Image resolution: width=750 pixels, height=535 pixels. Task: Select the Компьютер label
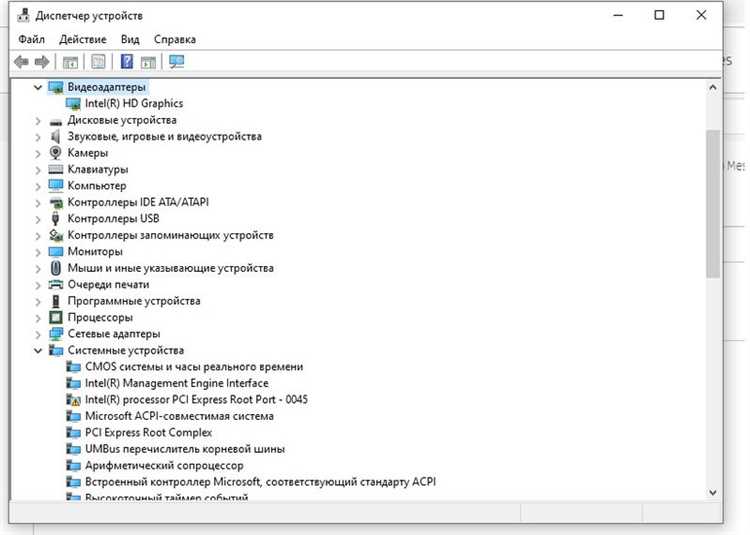(97, 186)
